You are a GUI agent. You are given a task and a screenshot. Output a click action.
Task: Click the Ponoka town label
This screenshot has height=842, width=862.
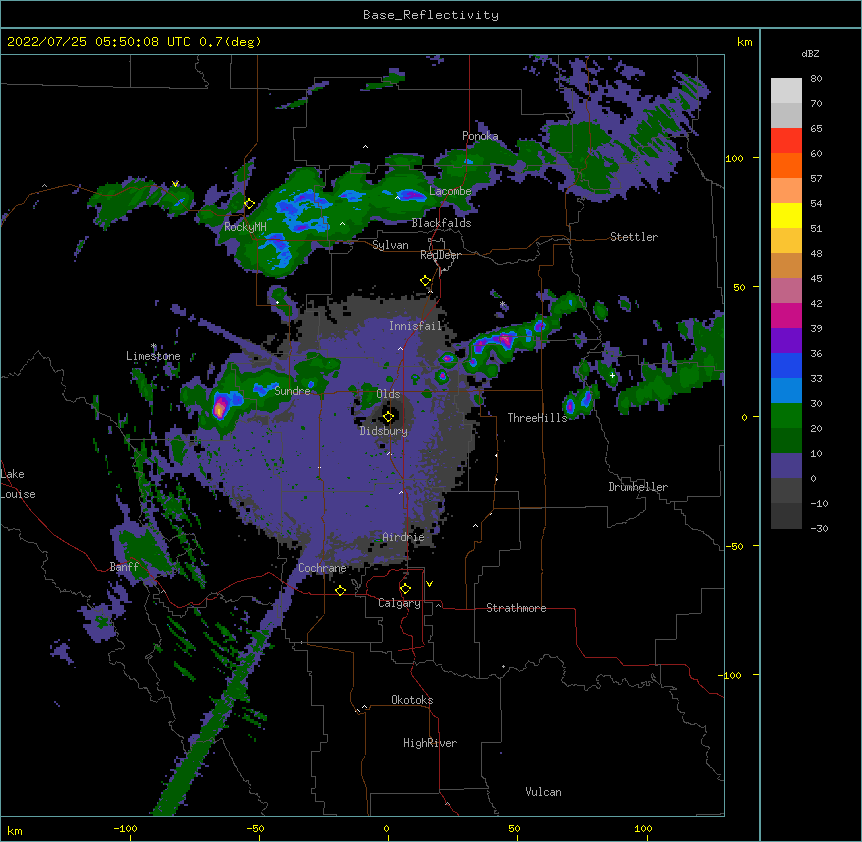click(480, 136)
